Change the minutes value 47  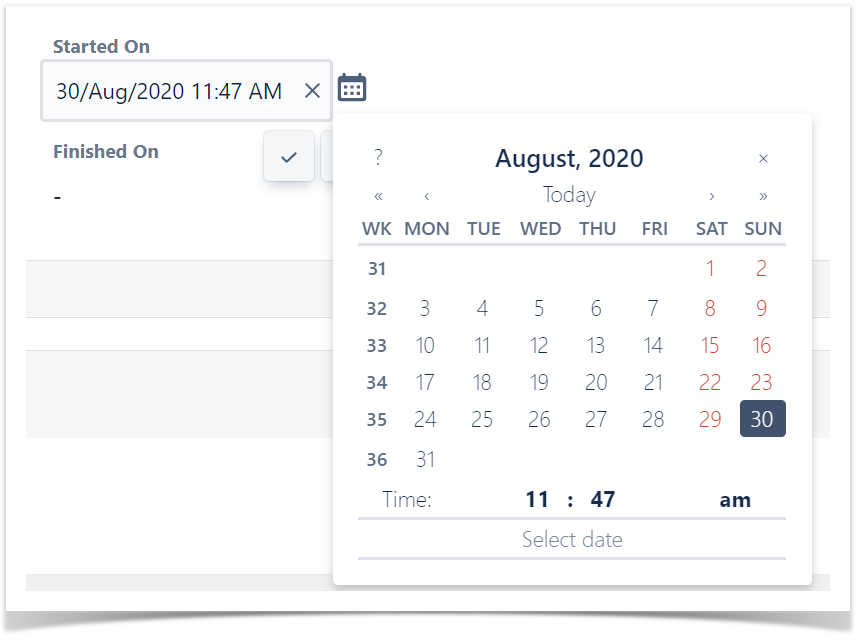pos(603,499)
